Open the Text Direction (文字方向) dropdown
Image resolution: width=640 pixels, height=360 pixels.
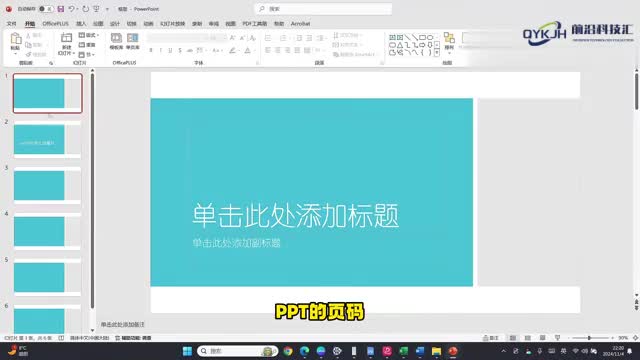(x=348, y=36)
